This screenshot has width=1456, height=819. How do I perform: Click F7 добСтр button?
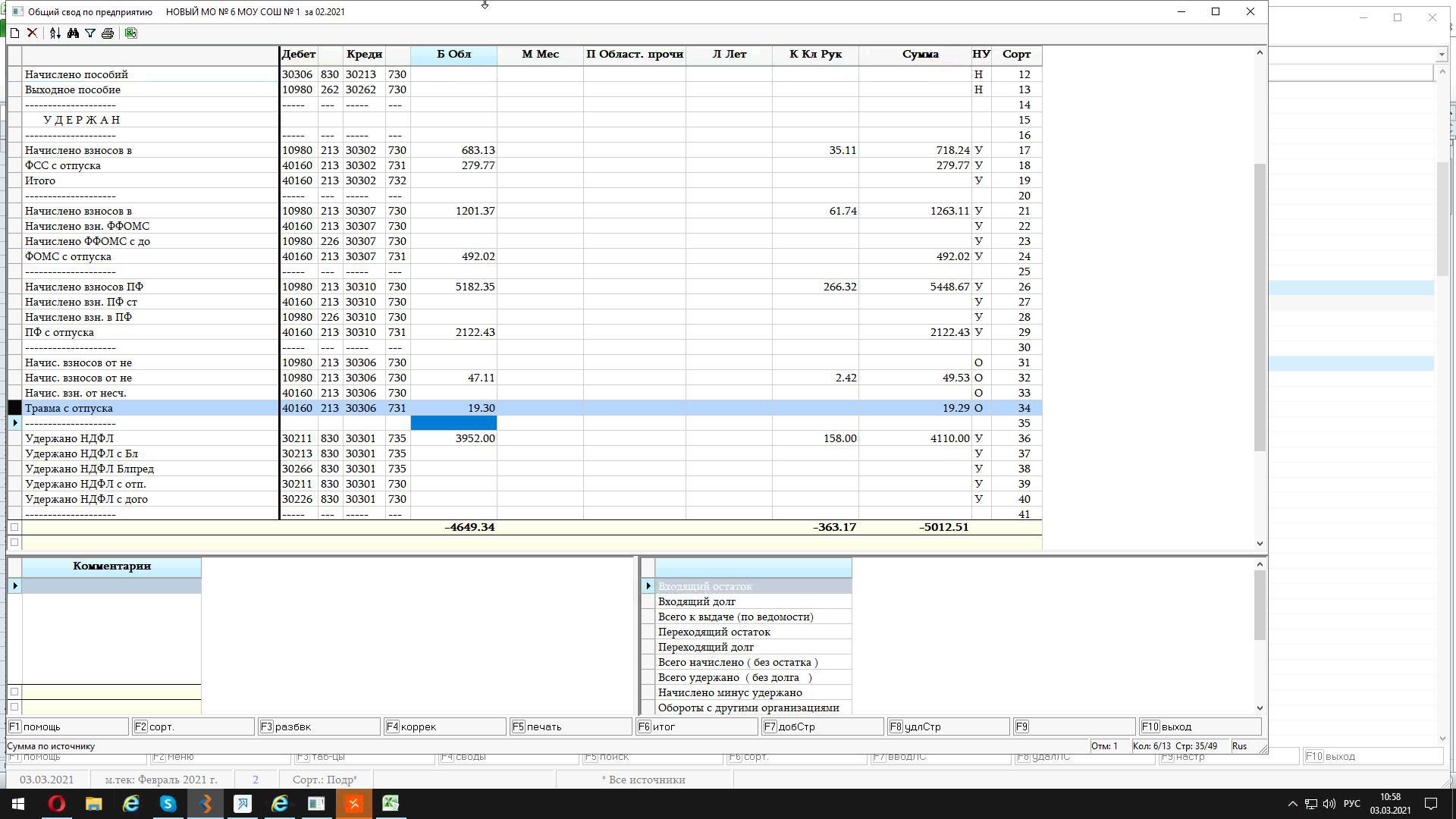pyautogui.click(x=823, y=726)
